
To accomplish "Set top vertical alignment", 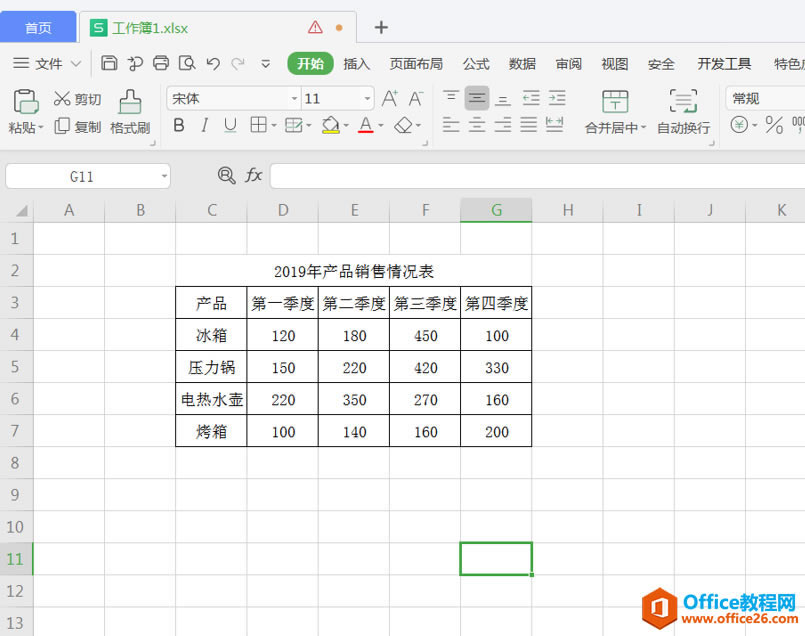I will (451, 98).
